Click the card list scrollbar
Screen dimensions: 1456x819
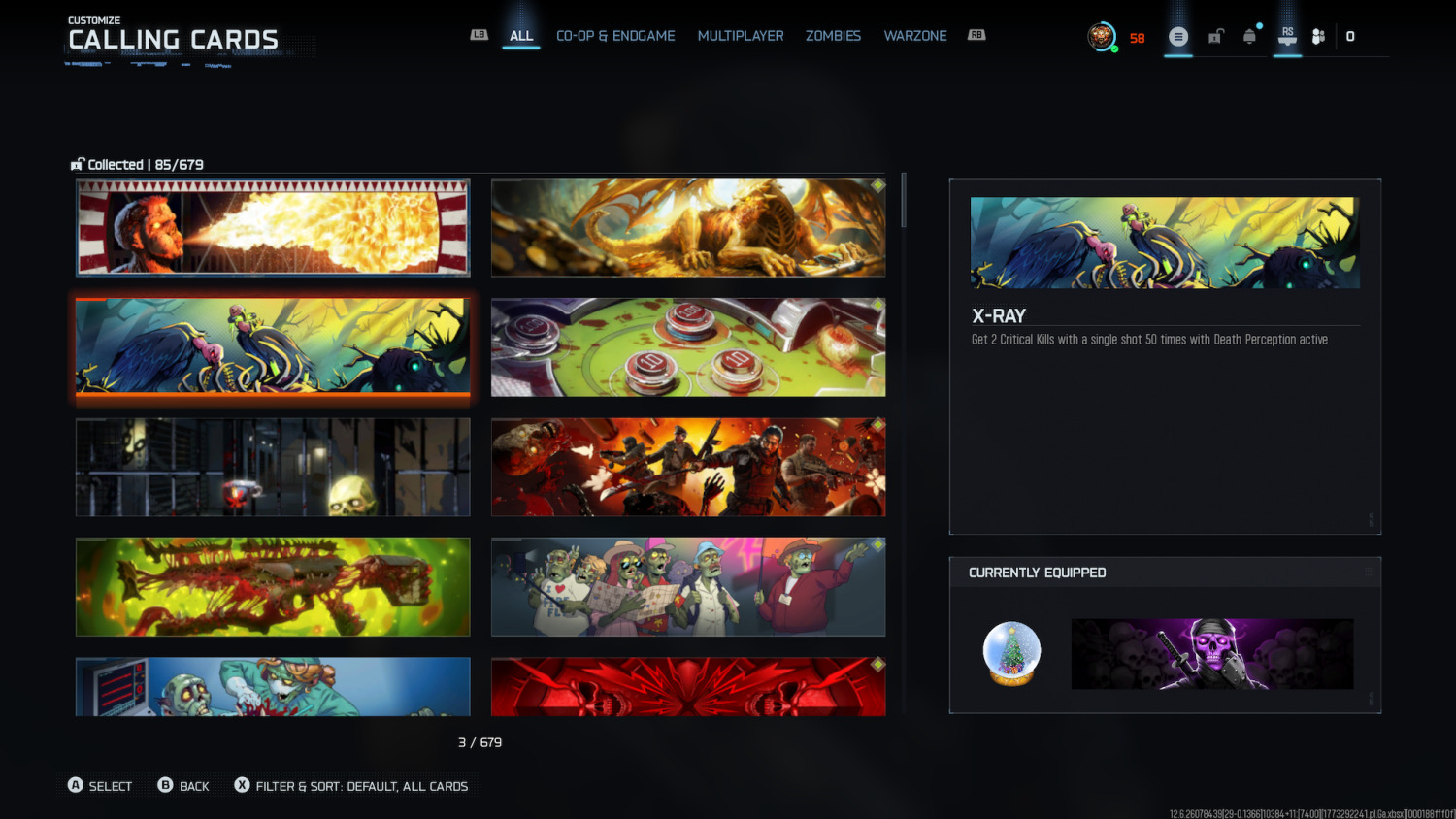pos(904,200)
